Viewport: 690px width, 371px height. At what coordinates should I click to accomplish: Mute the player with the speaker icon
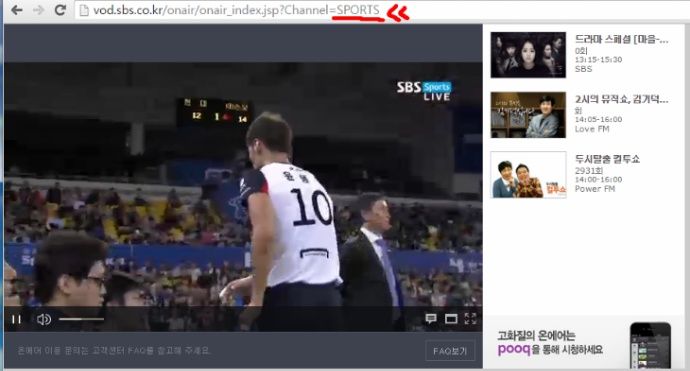(44, 319)
